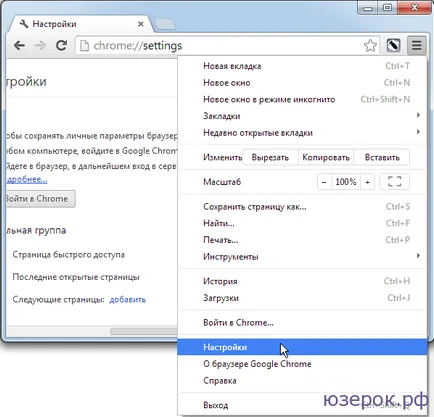Image resolution: width=434 pixels, height=417 pixels.
Task: Click the Копировать button
Action: pos(326,157)
